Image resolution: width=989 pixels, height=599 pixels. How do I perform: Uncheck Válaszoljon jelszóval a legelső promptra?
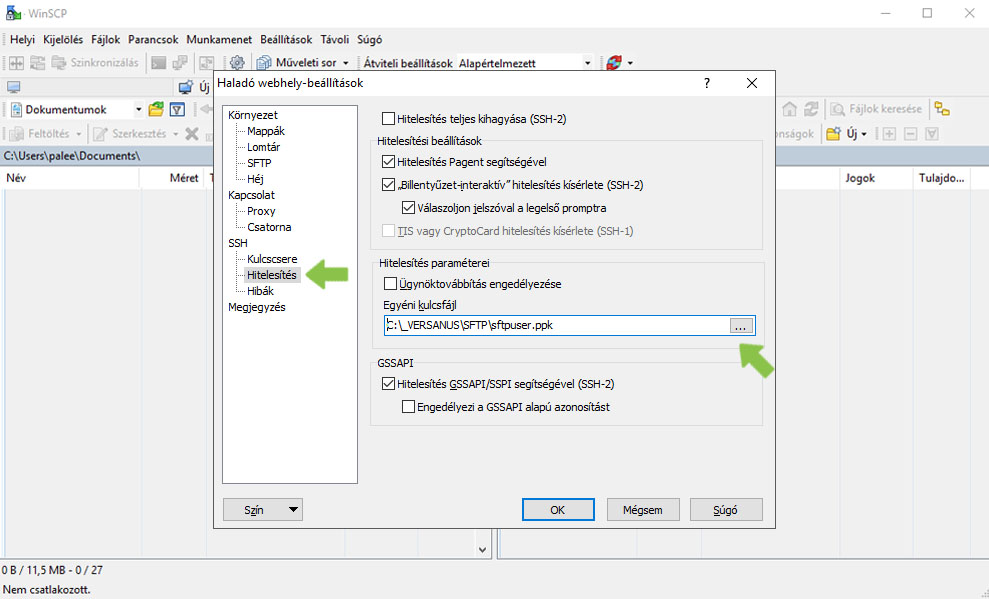pyautogui.click(x=408, y=207)
